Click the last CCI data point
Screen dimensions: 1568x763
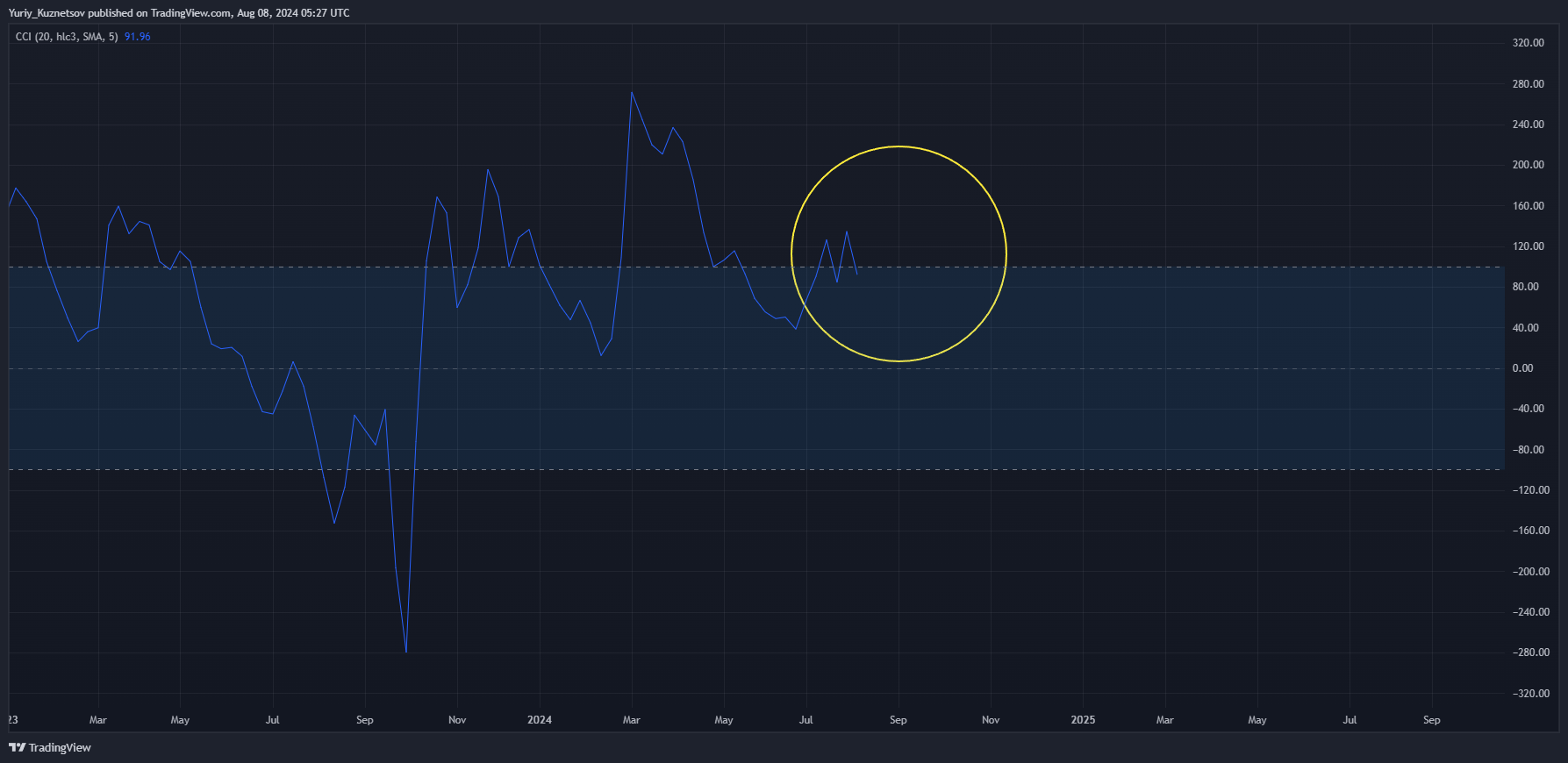click(856, 275)
